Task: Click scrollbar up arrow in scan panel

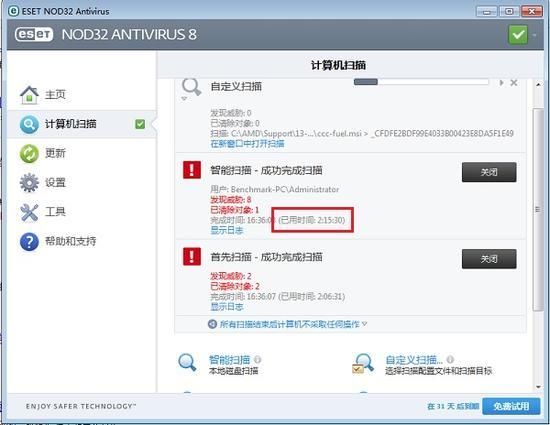Action: pyautogui.click(x=538, y=85)
